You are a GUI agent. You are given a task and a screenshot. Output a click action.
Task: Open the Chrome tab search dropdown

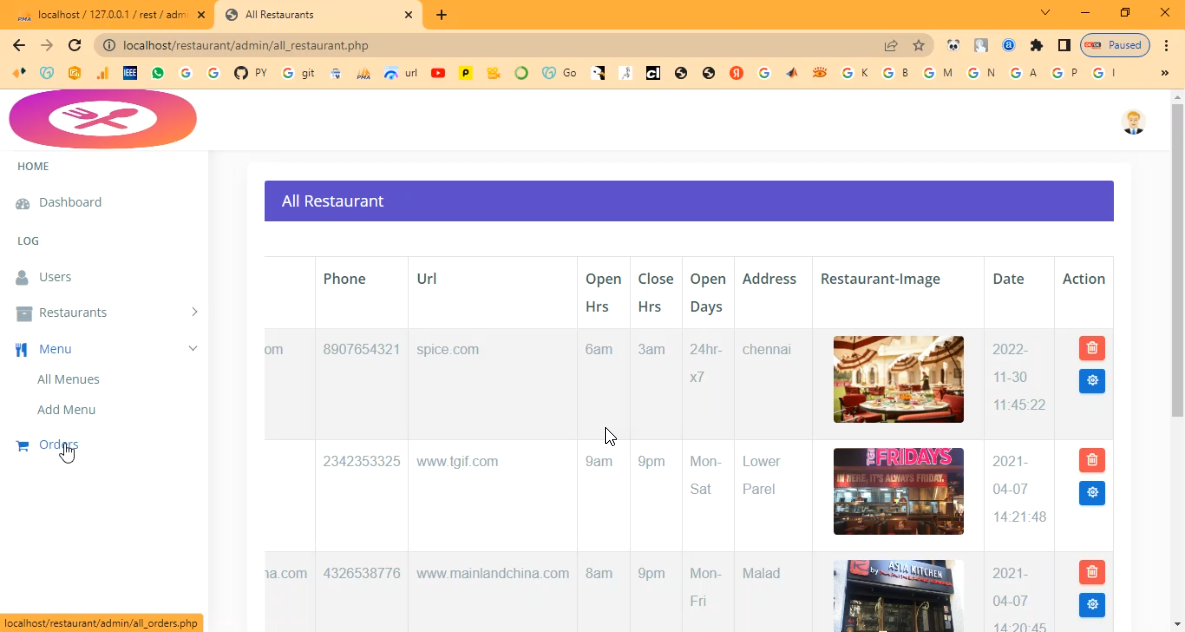pyautogui.click(x=1045, y=13)
